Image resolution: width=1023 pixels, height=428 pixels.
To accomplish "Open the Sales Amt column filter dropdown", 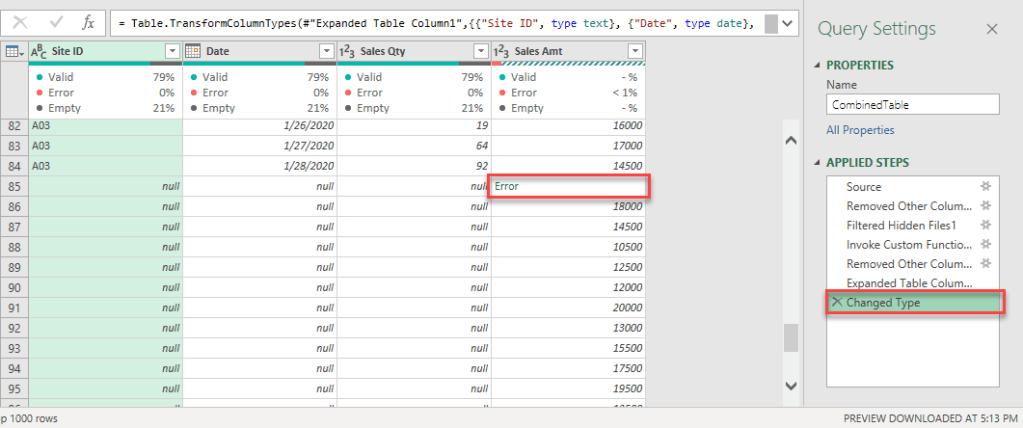I will [x=634, y=51].
